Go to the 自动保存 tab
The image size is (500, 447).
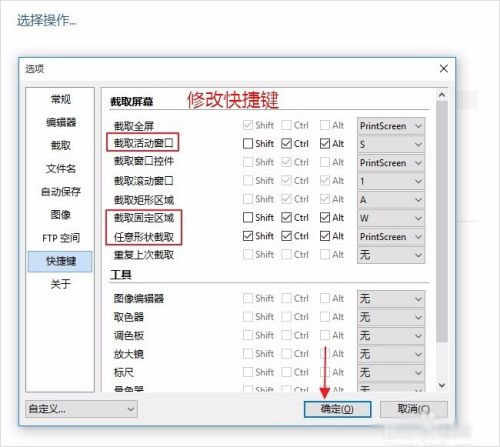[61, 191]
